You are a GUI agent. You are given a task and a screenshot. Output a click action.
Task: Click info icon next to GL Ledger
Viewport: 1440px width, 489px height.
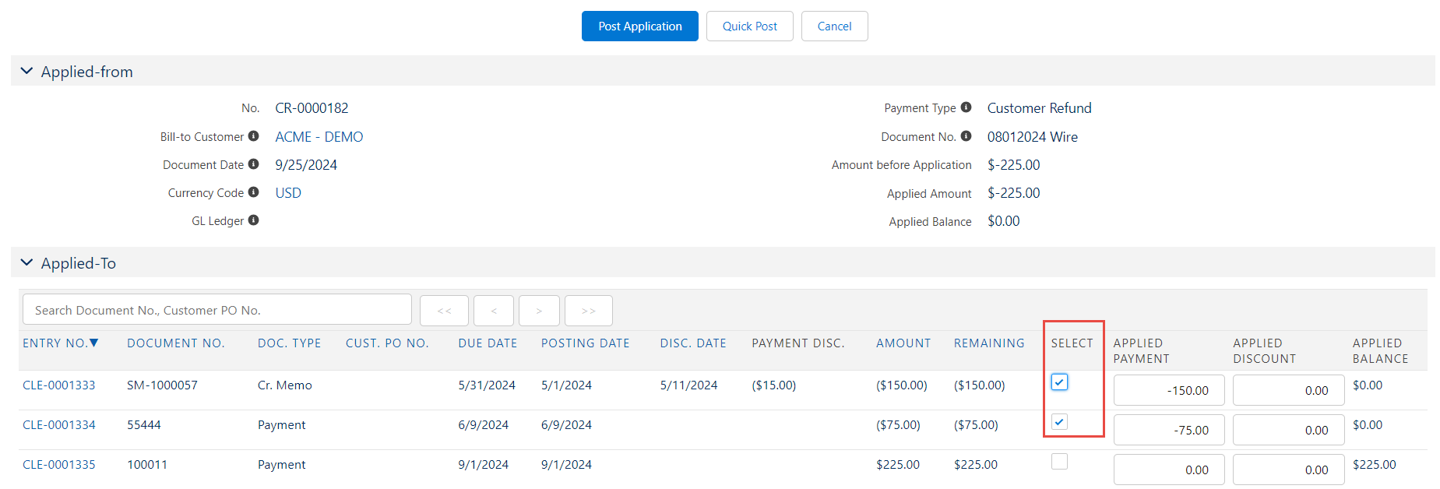(x=254, y=220)
